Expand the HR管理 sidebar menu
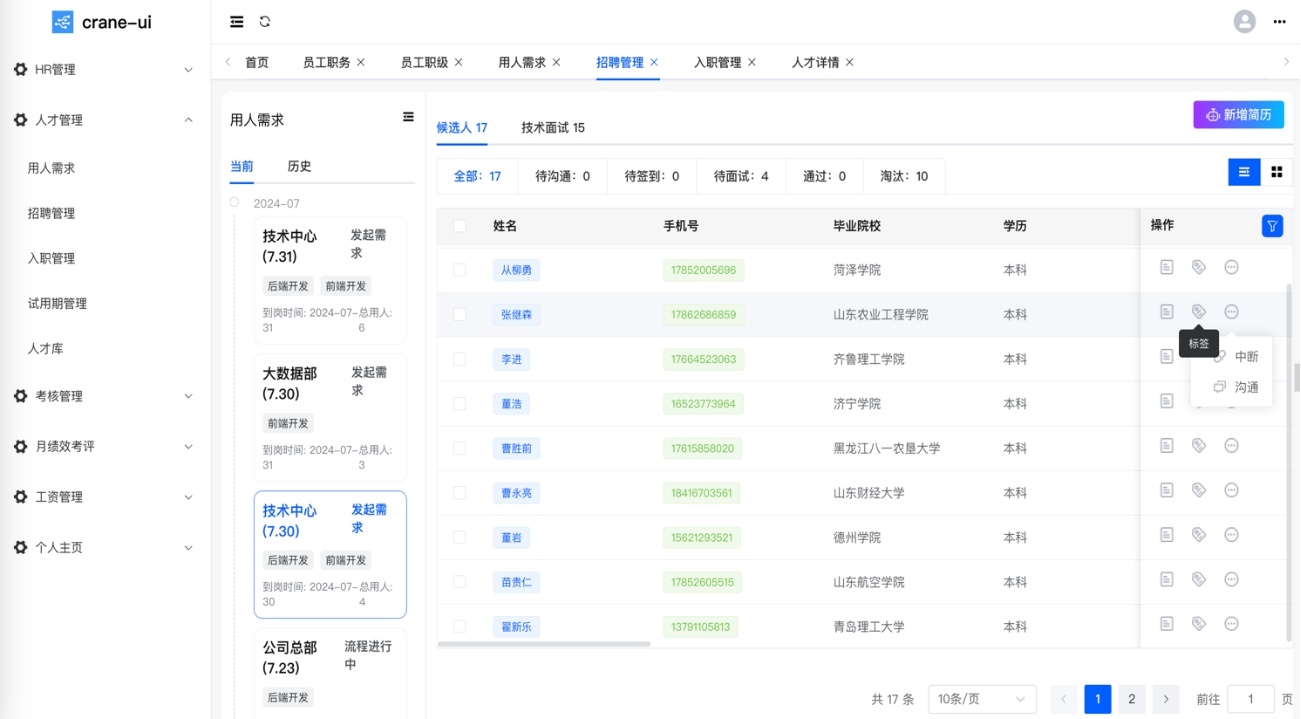1301x719 pixels. (105, 70)
